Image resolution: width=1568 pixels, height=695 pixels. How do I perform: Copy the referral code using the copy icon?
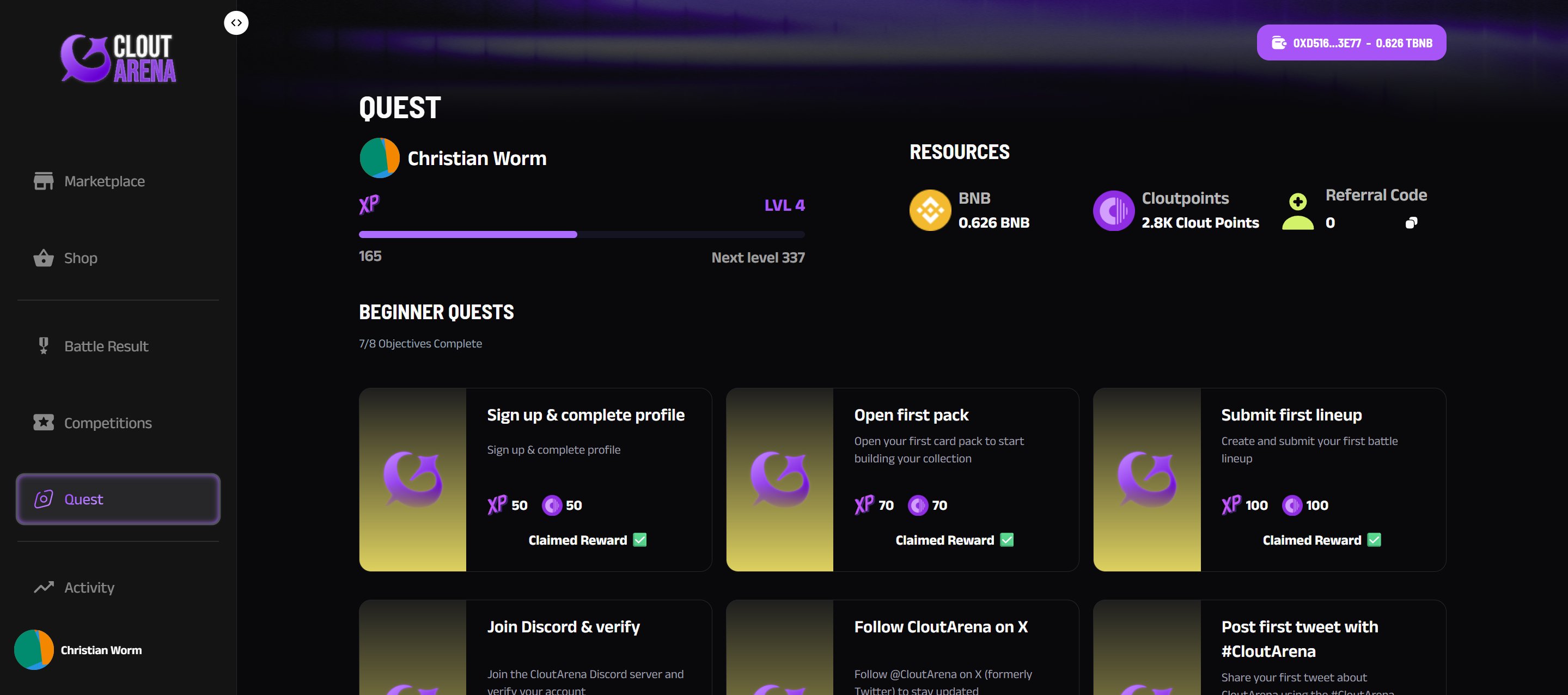(1412, 222)
